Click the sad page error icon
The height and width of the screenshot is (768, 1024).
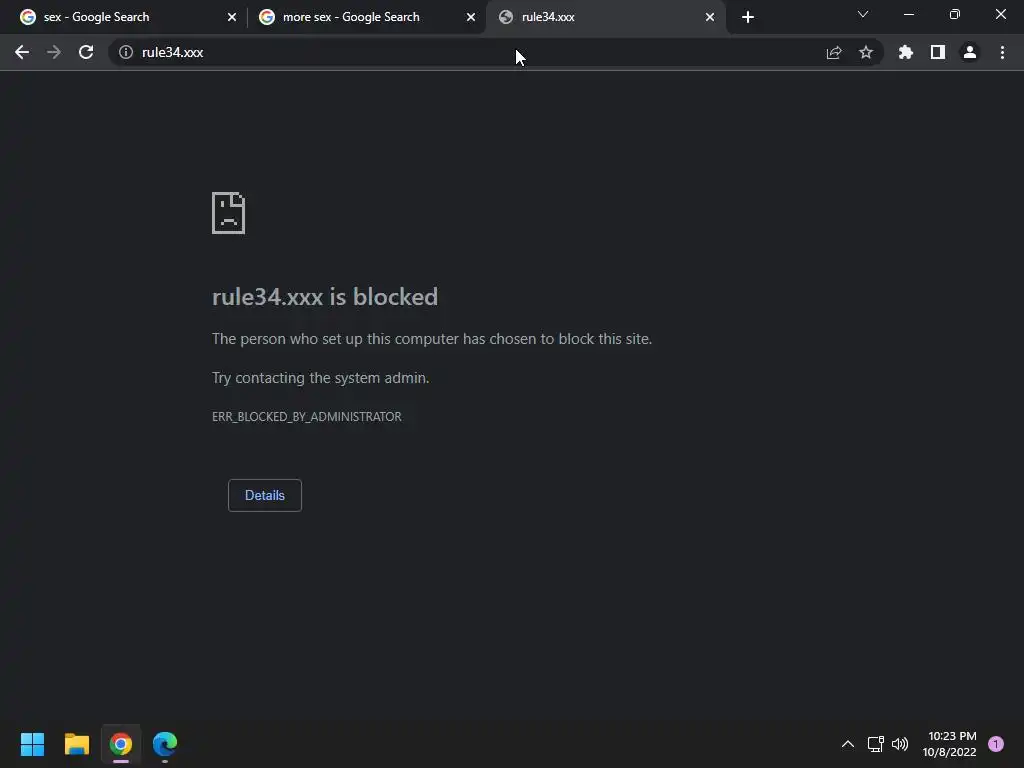coord(229,213)
